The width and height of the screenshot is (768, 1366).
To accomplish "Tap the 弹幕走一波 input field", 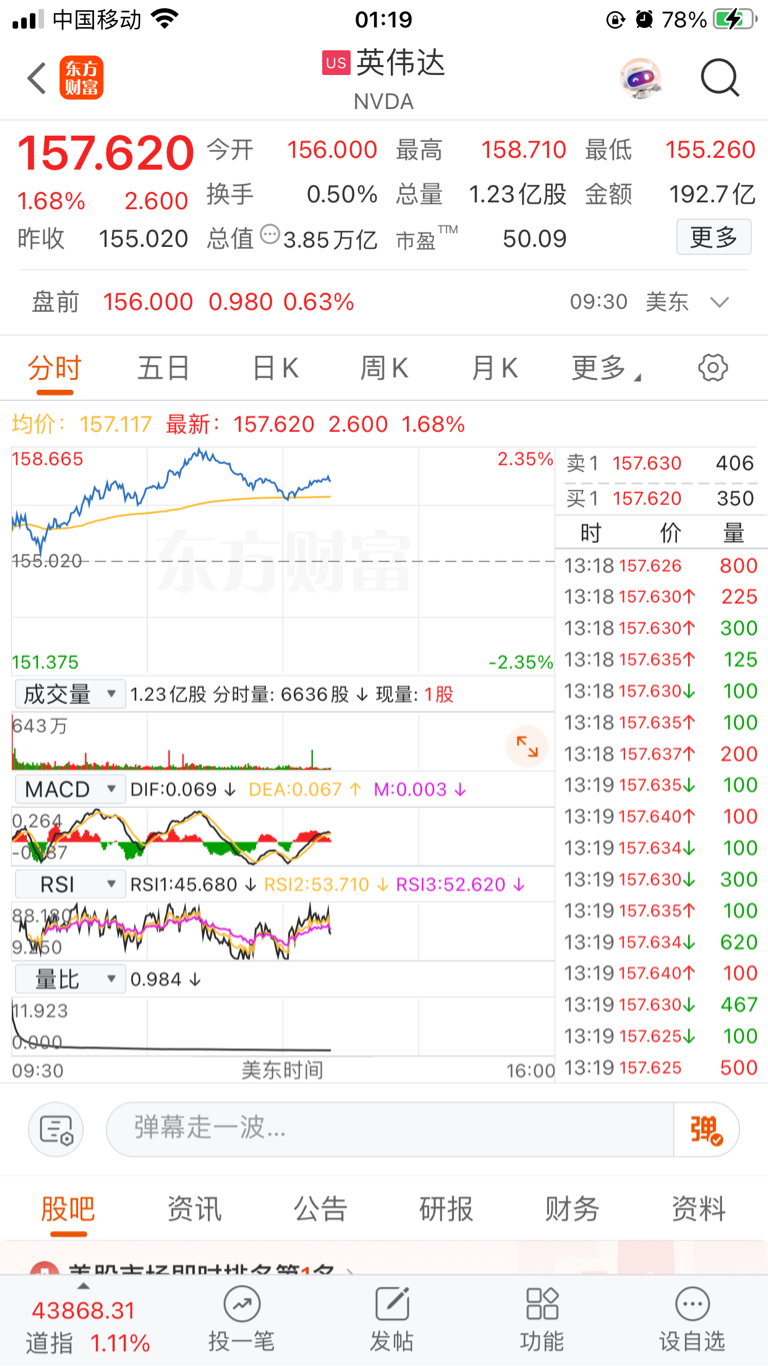I will 390,1130.
